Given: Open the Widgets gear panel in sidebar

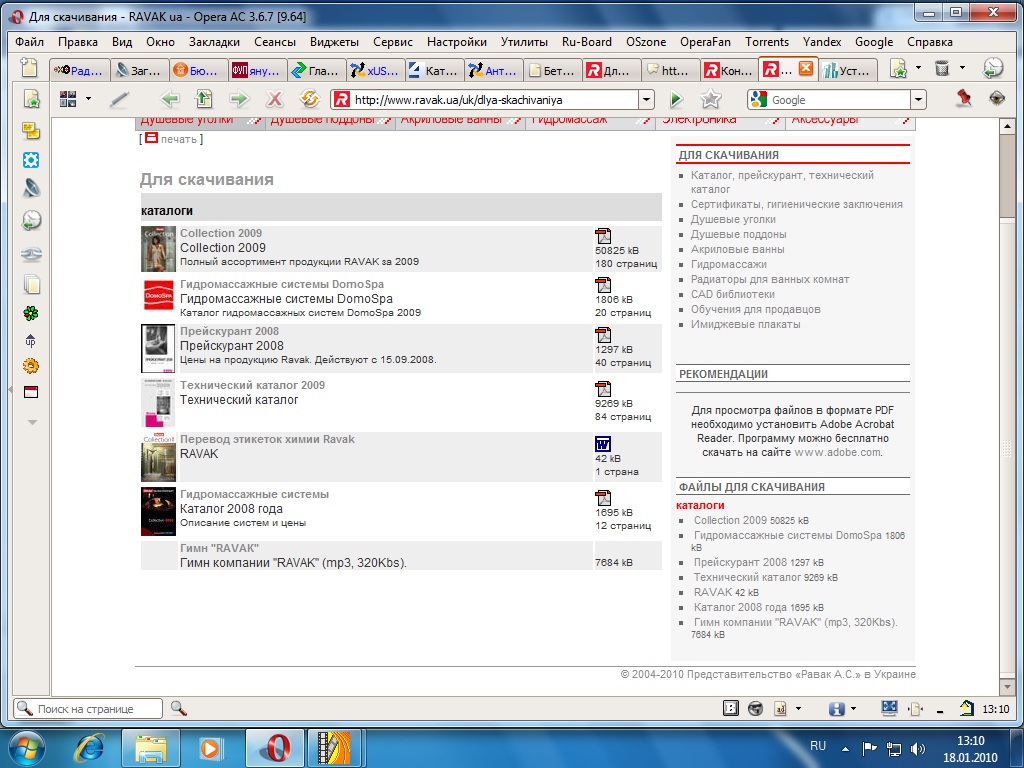Looking at the screenshot, I should (x=31, y=160).
